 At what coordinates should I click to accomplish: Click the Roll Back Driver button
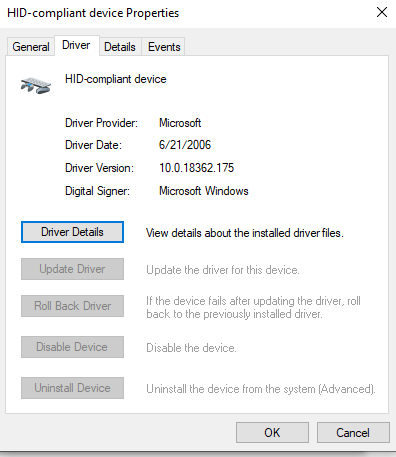click(x=72, y=306)
